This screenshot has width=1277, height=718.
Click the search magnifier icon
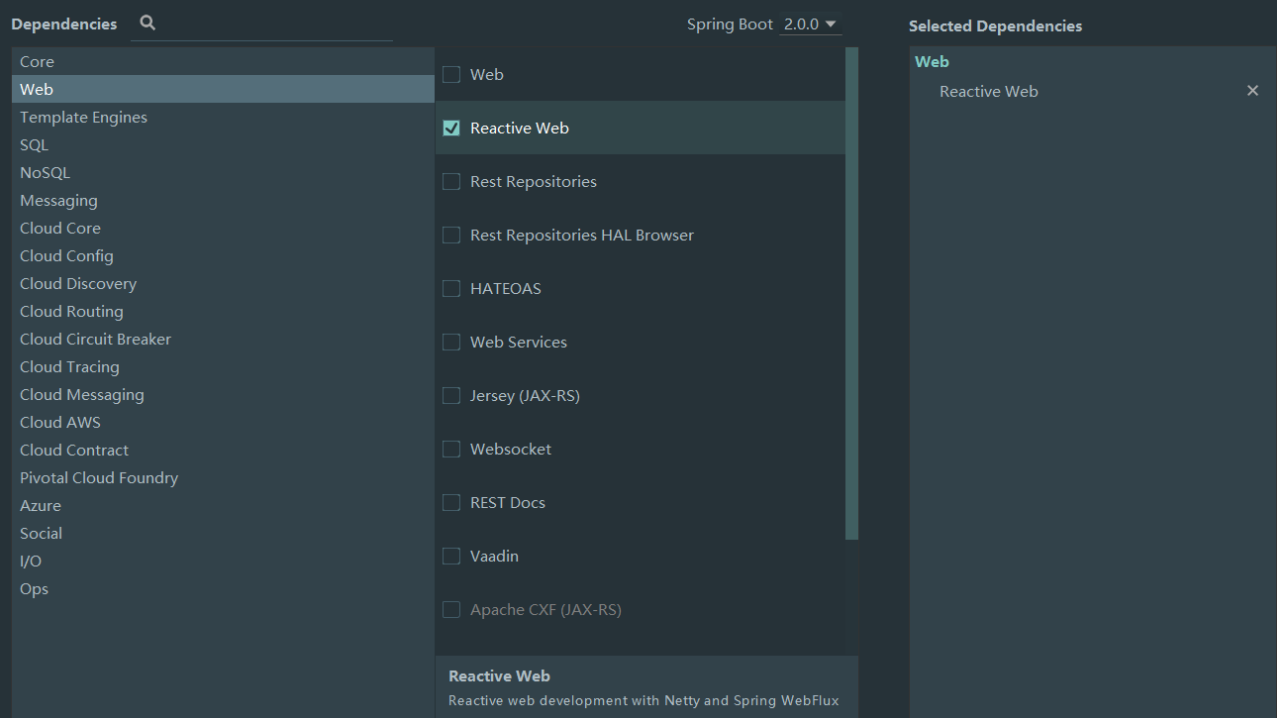147,23
